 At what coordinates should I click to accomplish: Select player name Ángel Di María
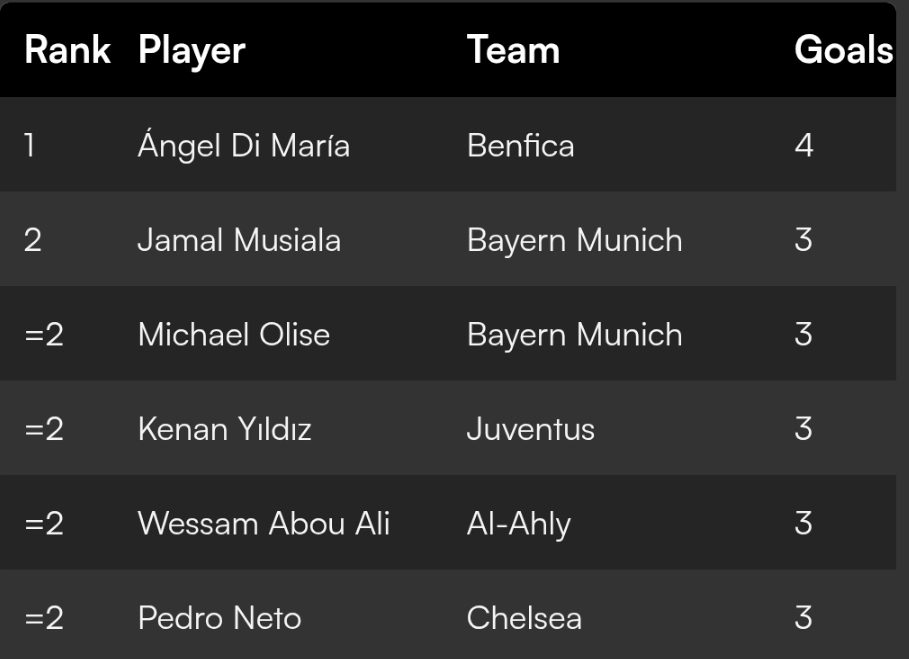point(244,144)
